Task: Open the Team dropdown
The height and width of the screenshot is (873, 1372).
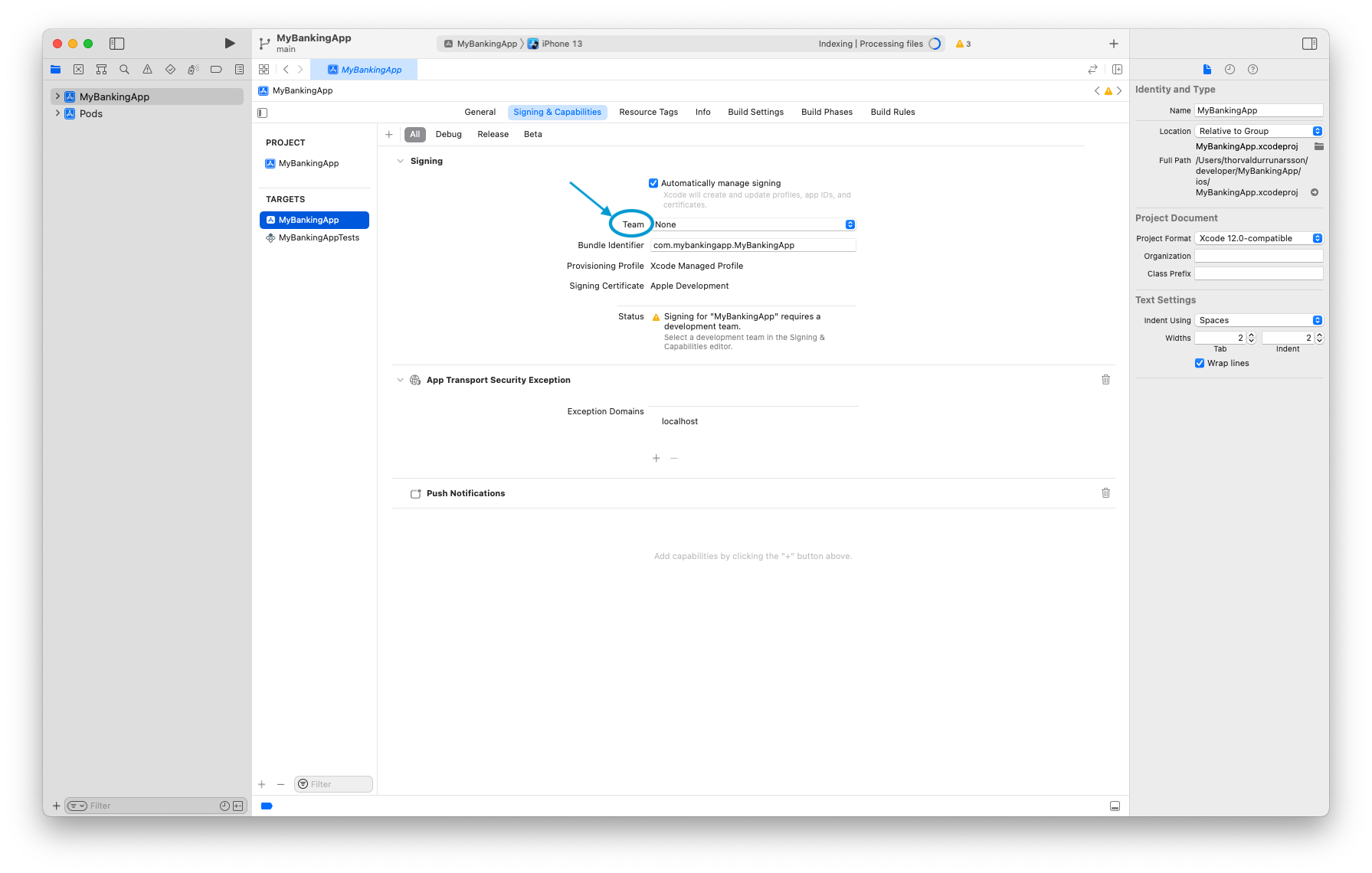Action: (x=753, y=224)
